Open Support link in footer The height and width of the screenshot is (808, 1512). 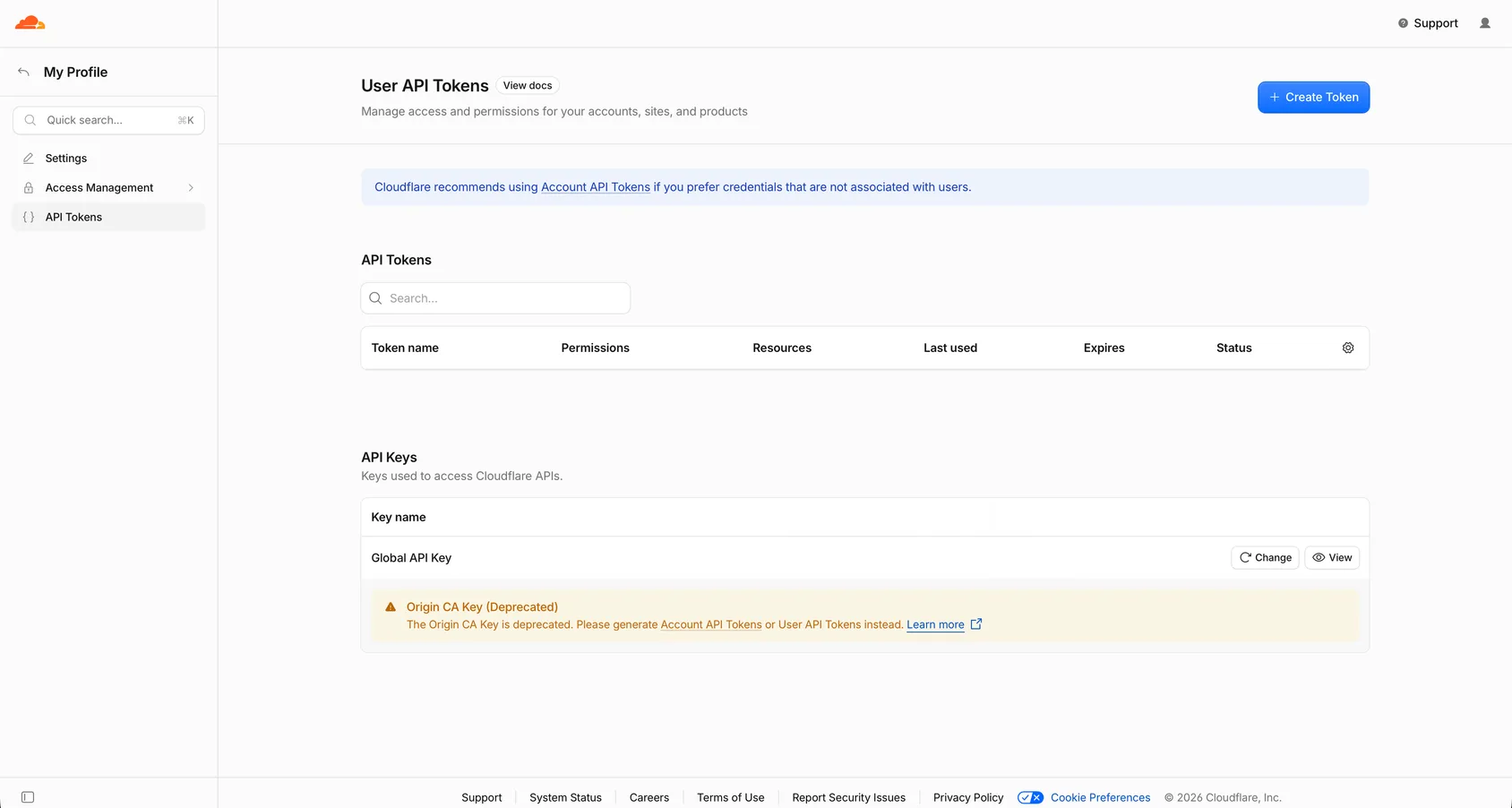click(481, 797)
